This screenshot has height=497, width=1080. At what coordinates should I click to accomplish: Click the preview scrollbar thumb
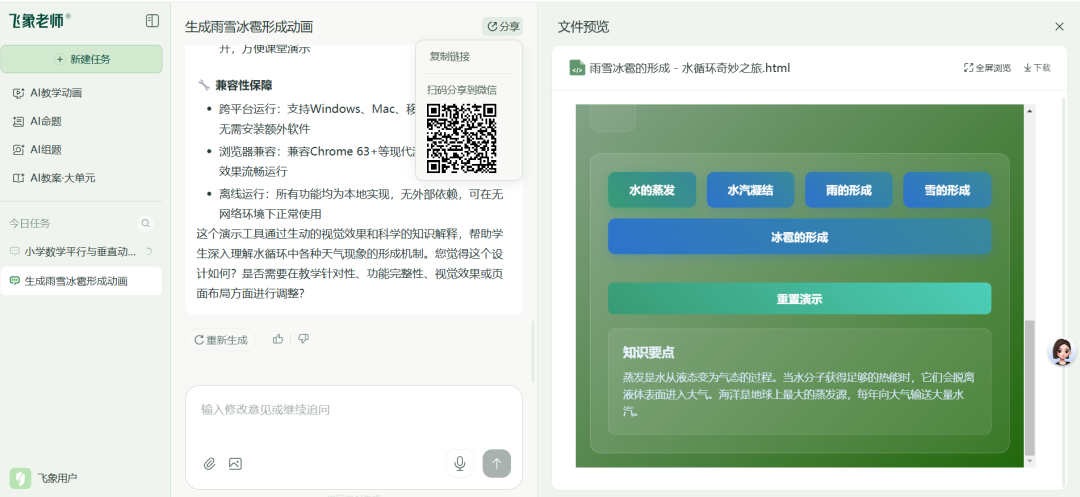[1030, 387]
